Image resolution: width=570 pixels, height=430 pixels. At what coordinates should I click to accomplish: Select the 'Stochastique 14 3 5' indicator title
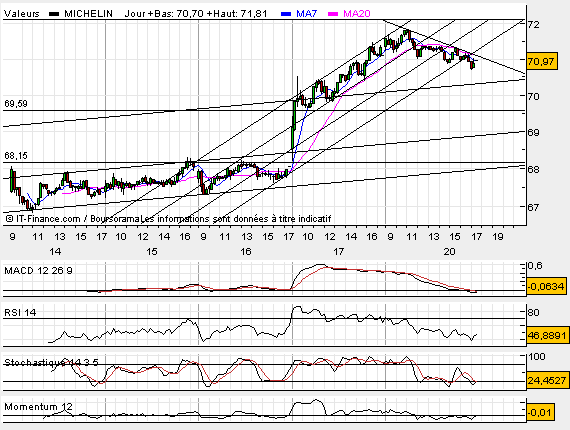click(x=51, y=362)
